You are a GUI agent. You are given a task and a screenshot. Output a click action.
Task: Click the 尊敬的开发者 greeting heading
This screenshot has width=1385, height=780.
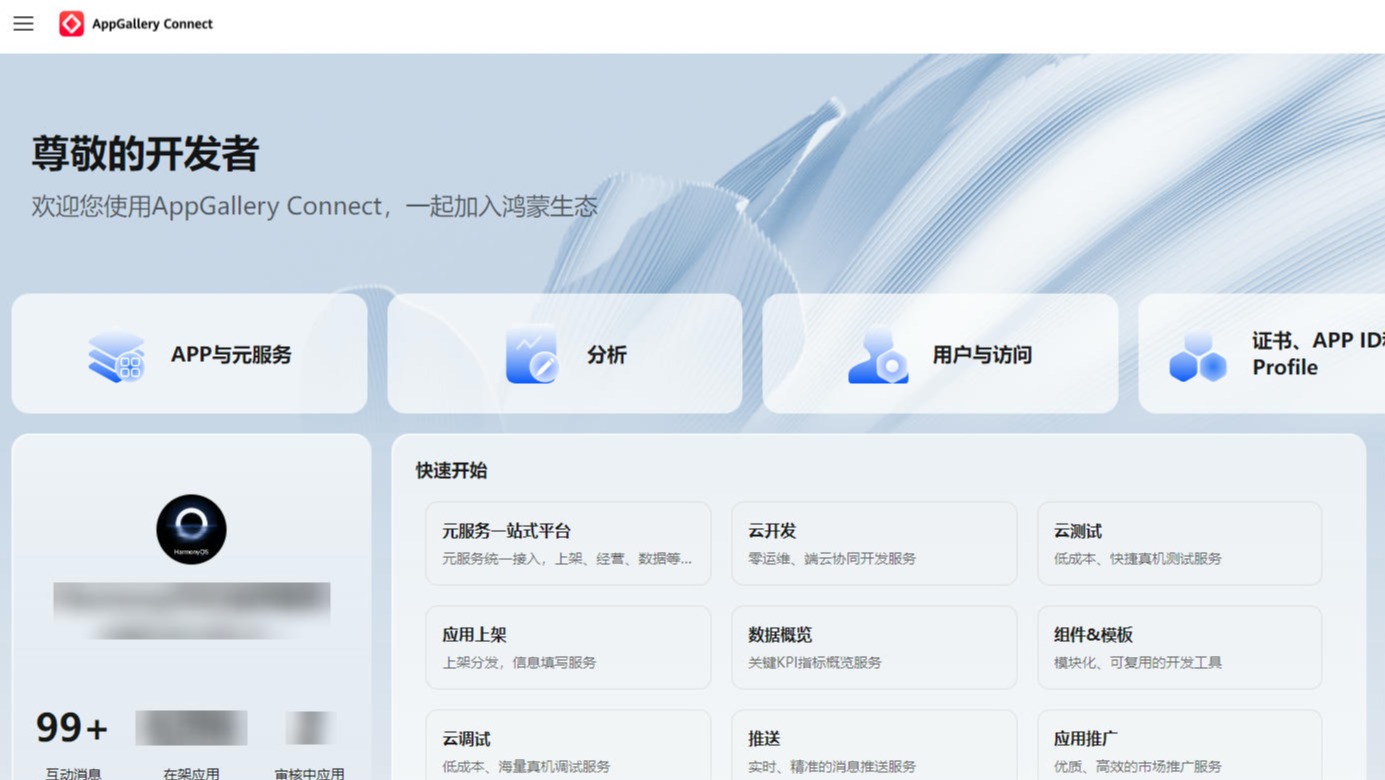[x=145, y=154]
